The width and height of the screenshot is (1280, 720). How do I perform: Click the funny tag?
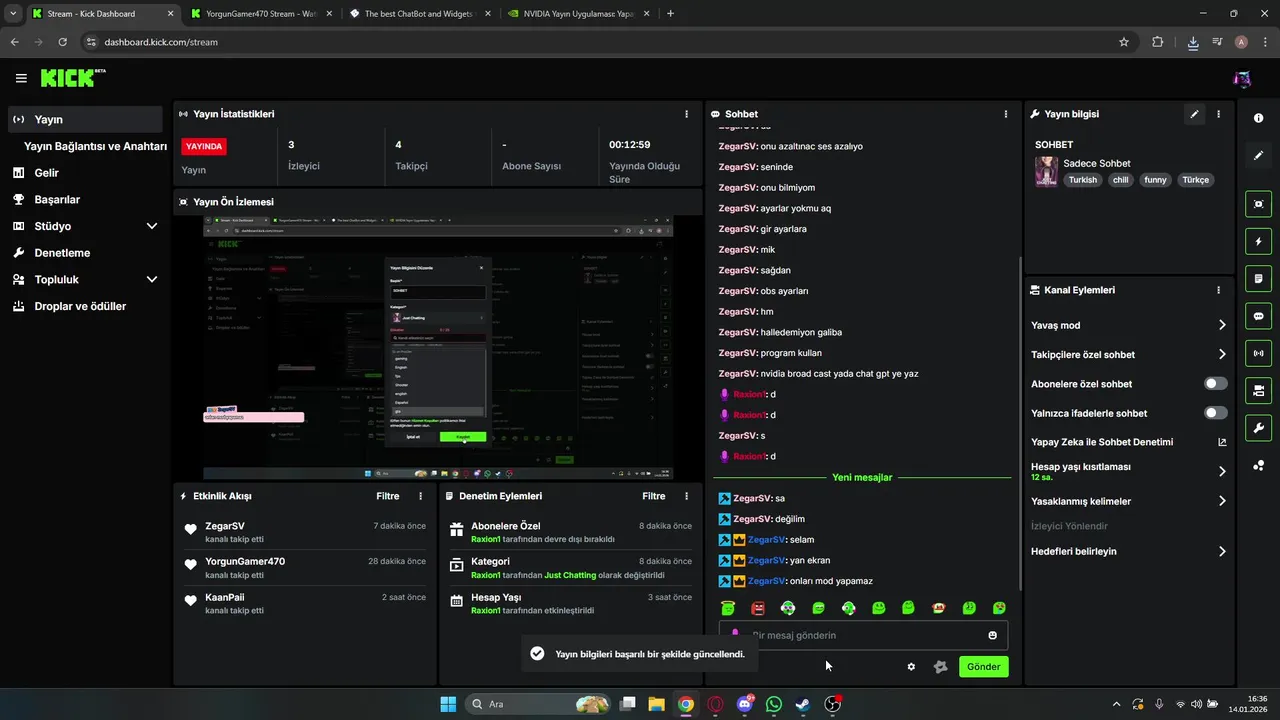1155,180
